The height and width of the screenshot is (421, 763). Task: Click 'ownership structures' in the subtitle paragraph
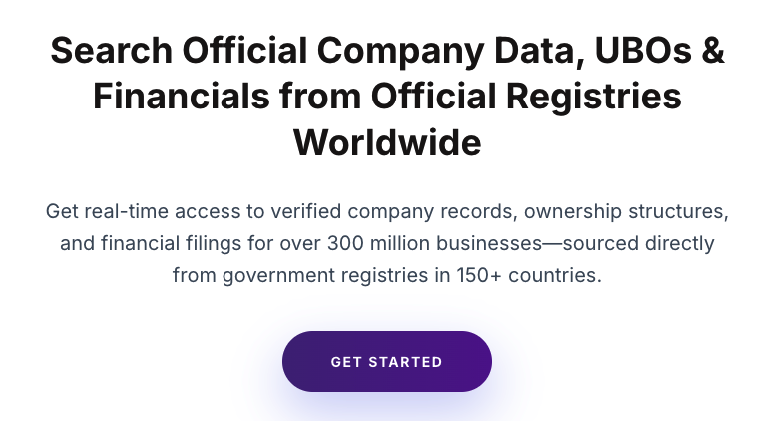pos(626,211)
